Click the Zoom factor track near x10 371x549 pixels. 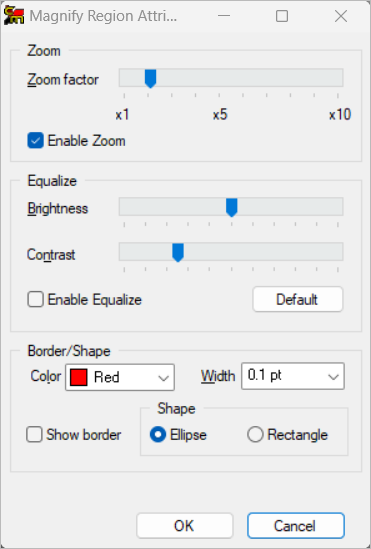(x=337, y=78)
